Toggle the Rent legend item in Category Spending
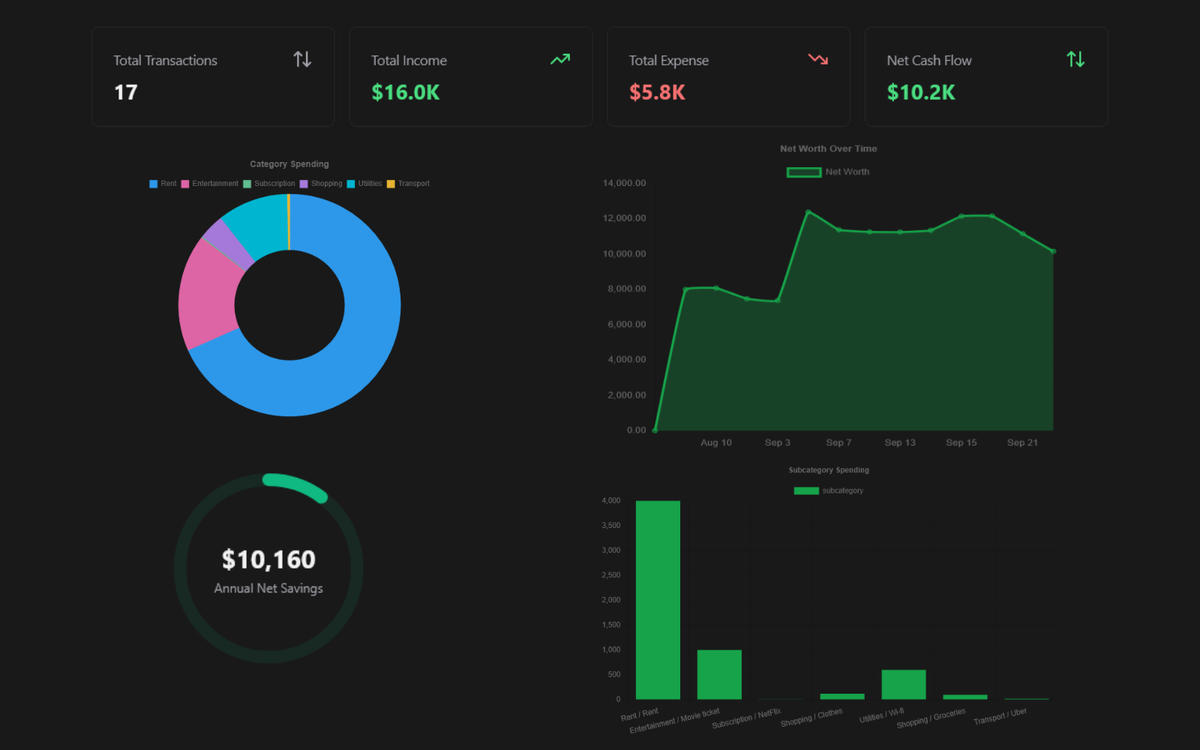This screenshot has height=750, width=1200. click(x=163, y=184)
